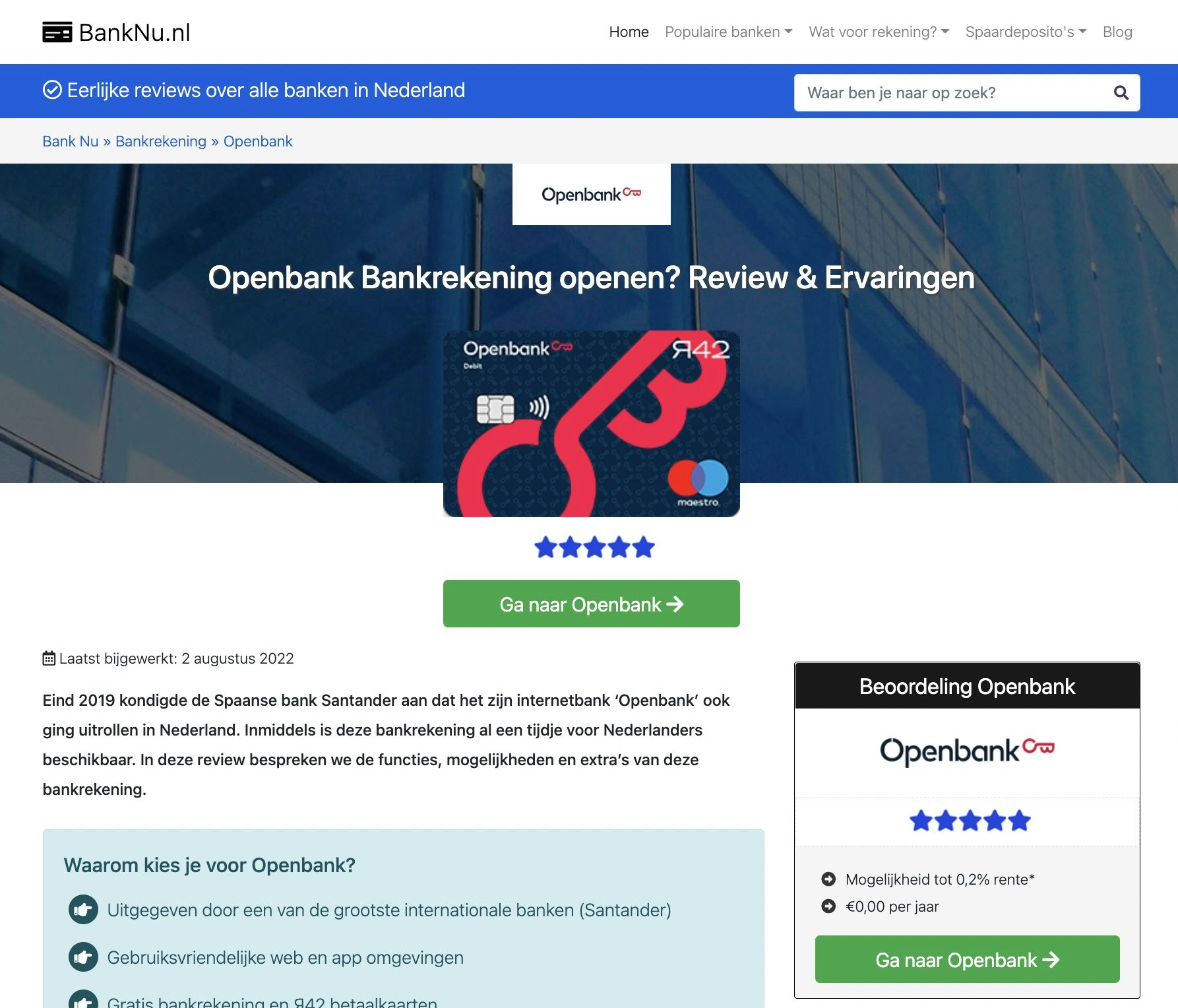The height and width of the screenshot is (1008, 1178).
Task: Follow the Bankrekening breadcrumb link
Action: coord(161,141)
